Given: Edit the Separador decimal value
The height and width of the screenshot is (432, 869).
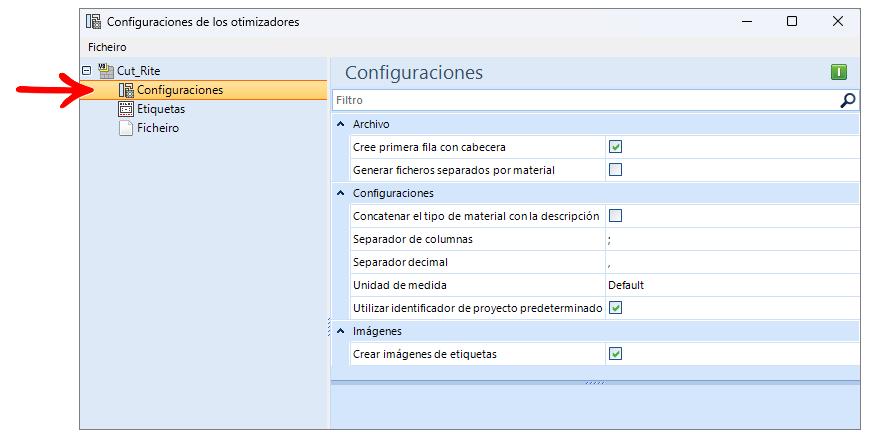Looking at the screenshot, I should (732, 262).
